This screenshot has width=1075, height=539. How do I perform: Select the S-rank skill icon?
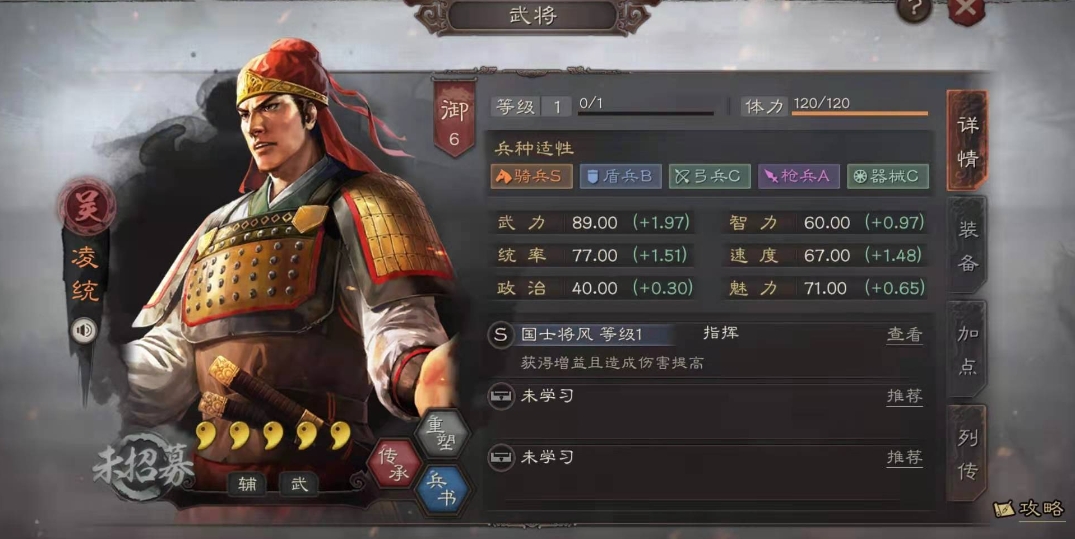point(501,335)
